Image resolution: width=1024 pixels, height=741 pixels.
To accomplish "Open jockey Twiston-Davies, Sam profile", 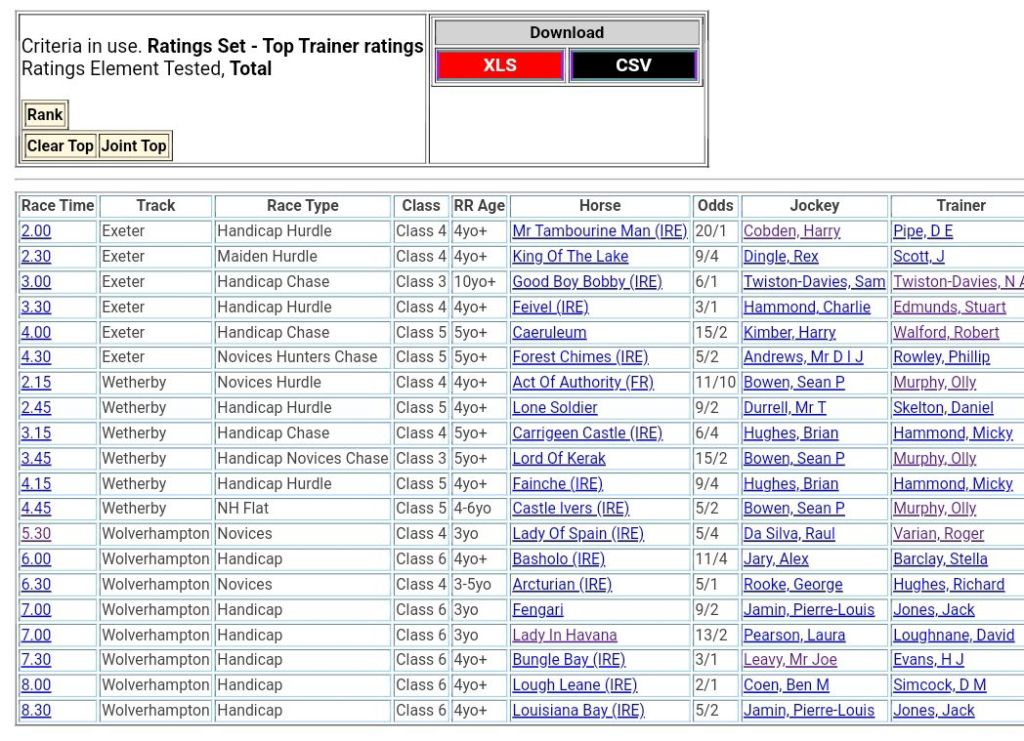I will pos(813,282).
